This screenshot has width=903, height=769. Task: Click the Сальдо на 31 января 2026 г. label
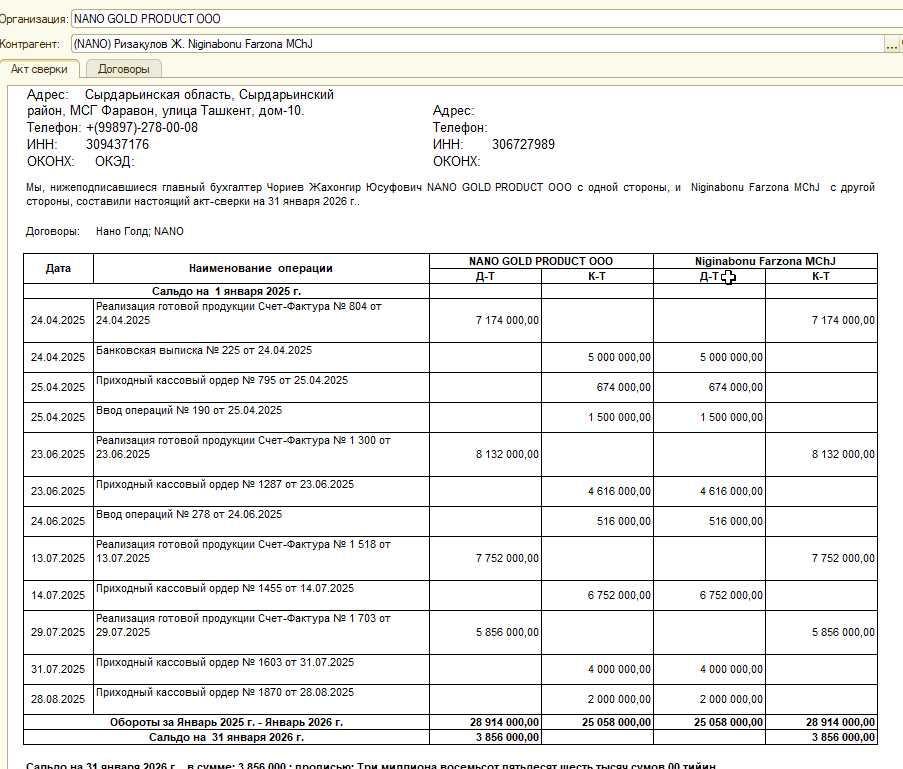[x=226, y=737]
